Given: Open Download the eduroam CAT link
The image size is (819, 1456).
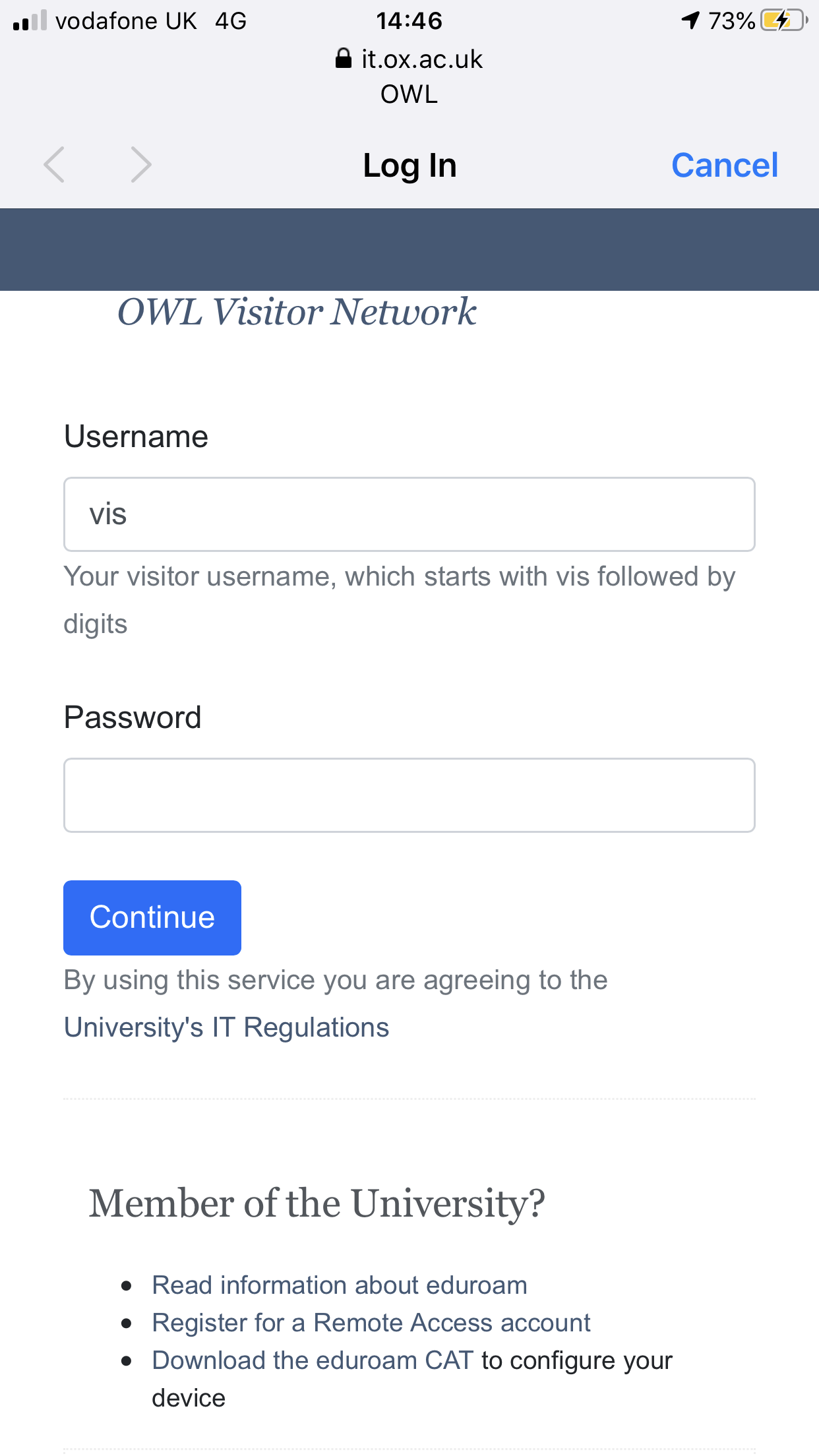Looking at the screenshot, I should (313, 1360).
